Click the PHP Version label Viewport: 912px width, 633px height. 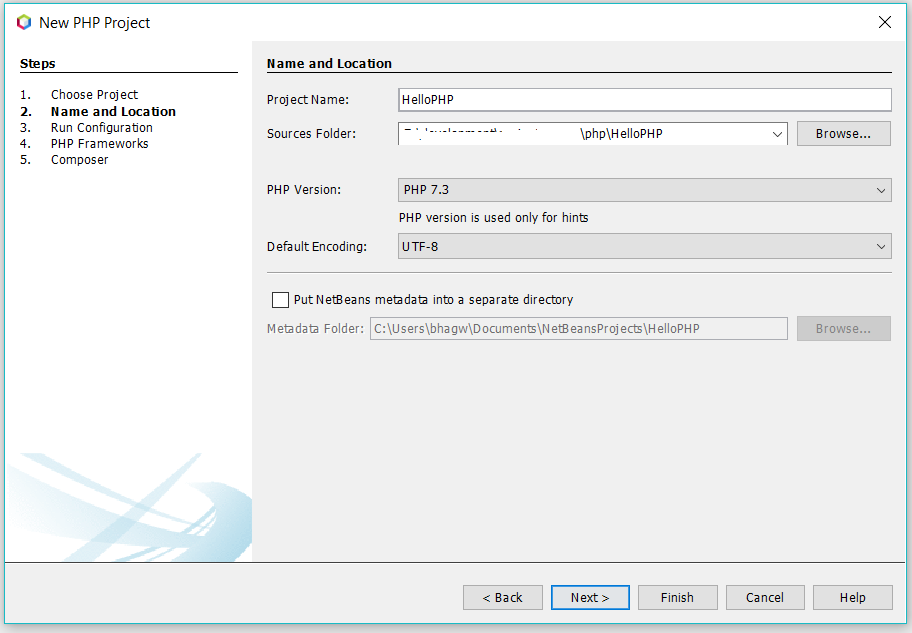pos(304,190)
